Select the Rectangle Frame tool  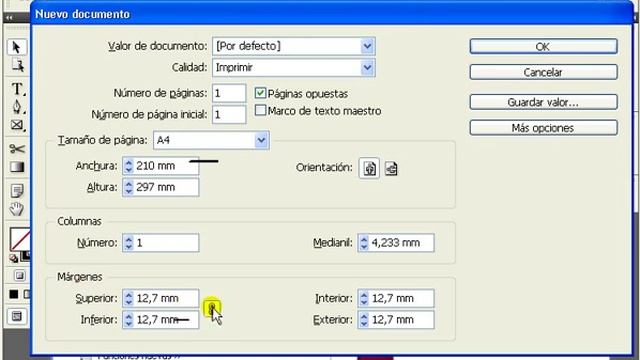point(17,125)
